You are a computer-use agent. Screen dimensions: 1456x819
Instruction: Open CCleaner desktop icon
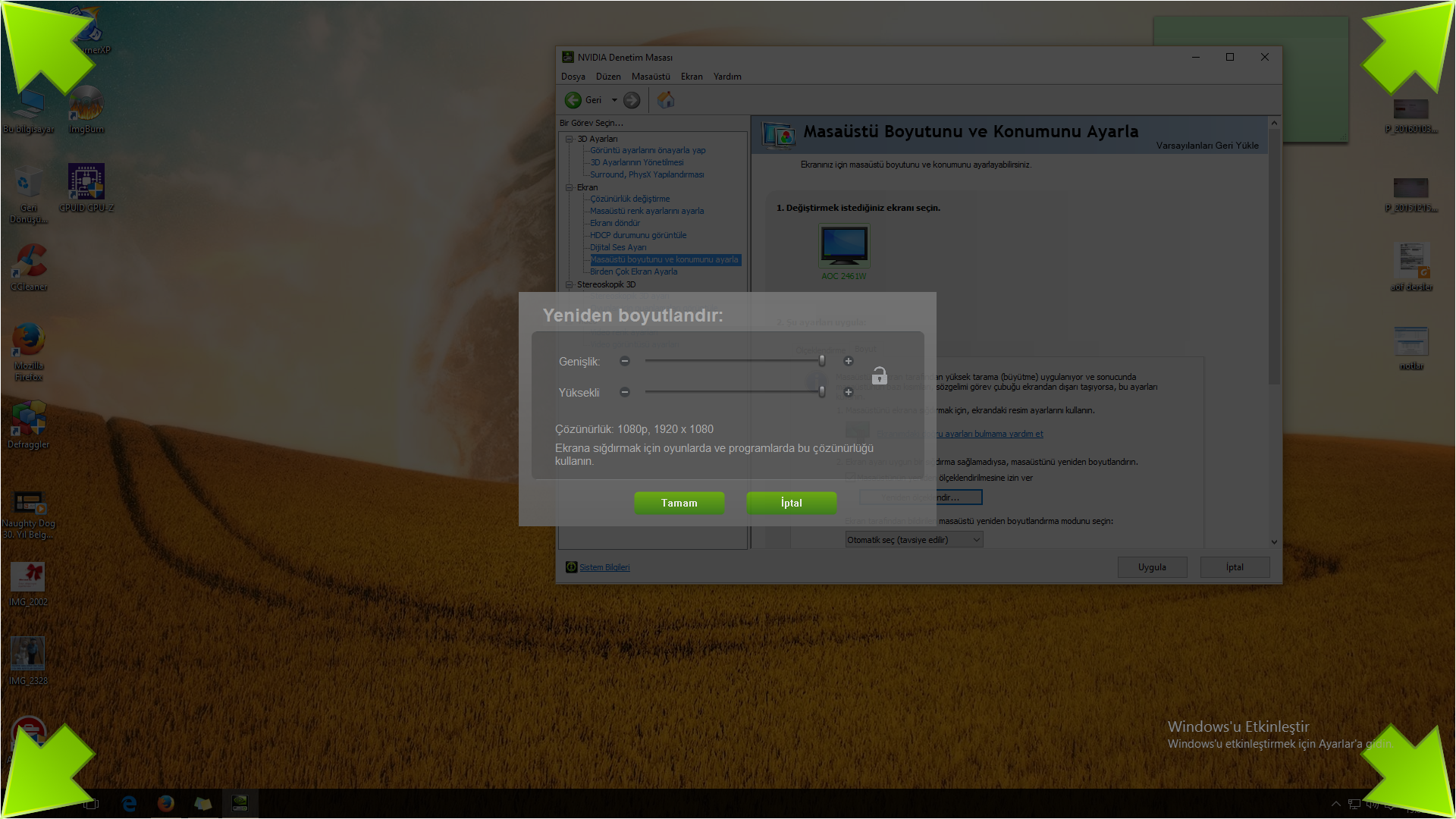[x=29, y=268]
